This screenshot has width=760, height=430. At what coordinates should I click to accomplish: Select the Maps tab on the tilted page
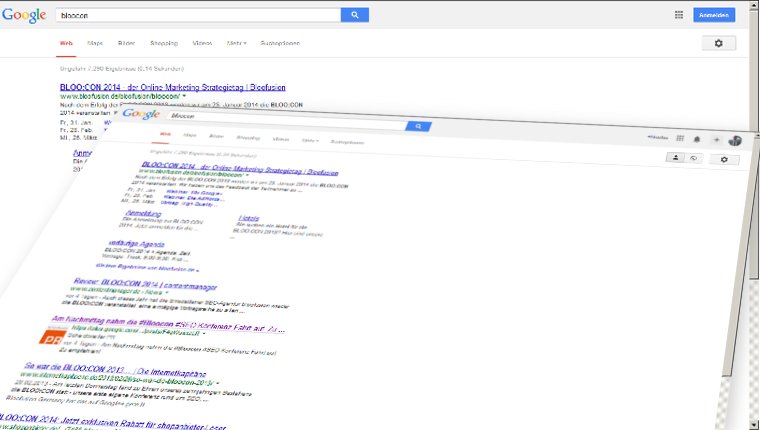(x=190, y=135)
